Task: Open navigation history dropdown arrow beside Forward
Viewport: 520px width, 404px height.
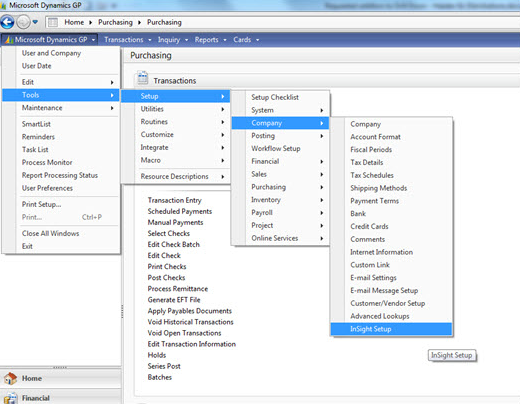Action: (35, 22)
